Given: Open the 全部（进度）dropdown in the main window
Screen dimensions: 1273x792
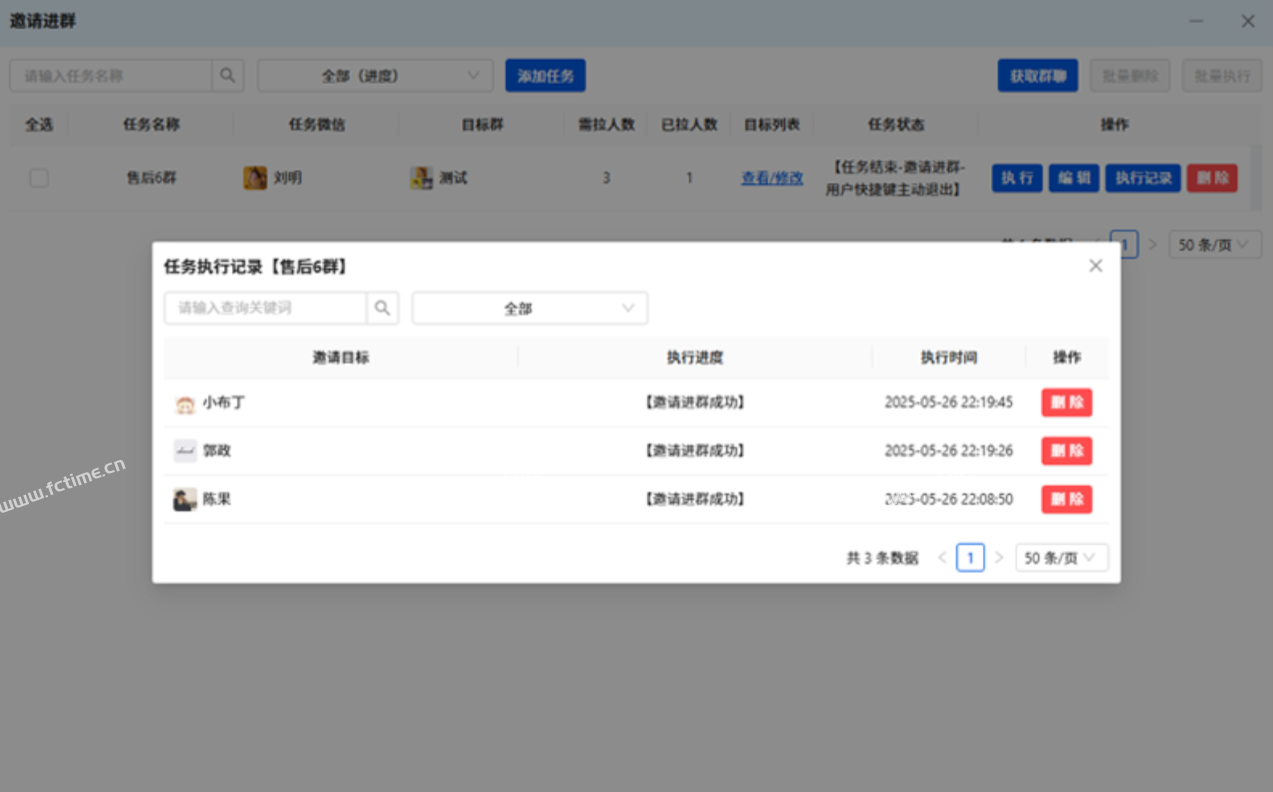Looking at the screenshot, I should (375, 75).
